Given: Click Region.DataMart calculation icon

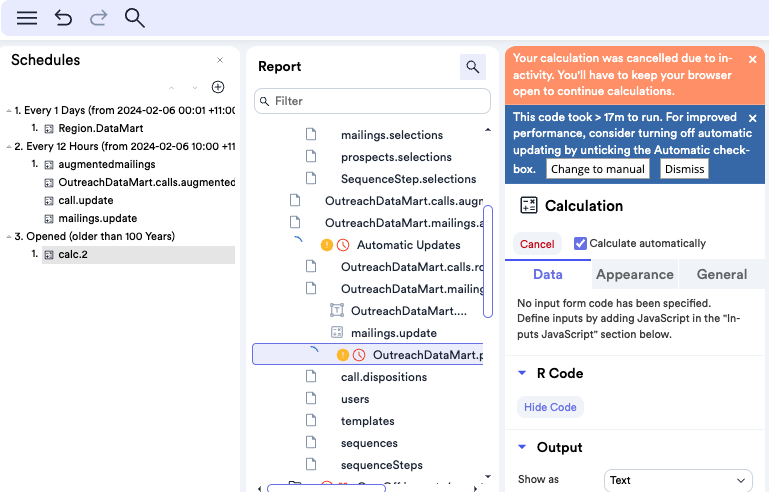Looking at the screenshot, I should [x=49, y=129].
